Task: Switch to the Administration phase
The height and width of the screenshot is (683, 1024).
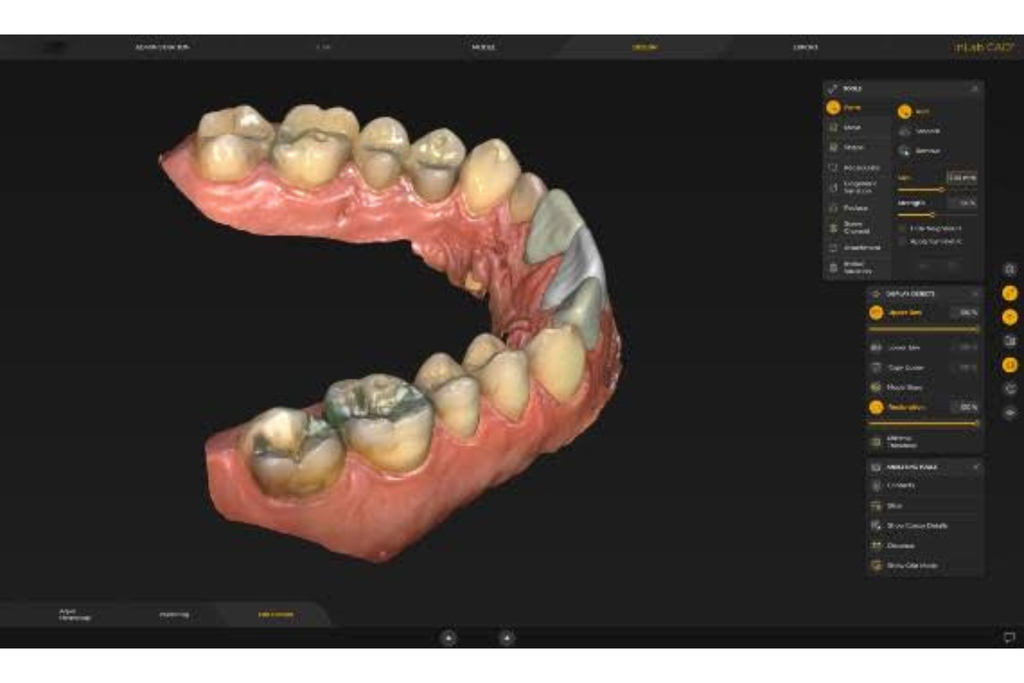Action: click(x=162, y=47)
